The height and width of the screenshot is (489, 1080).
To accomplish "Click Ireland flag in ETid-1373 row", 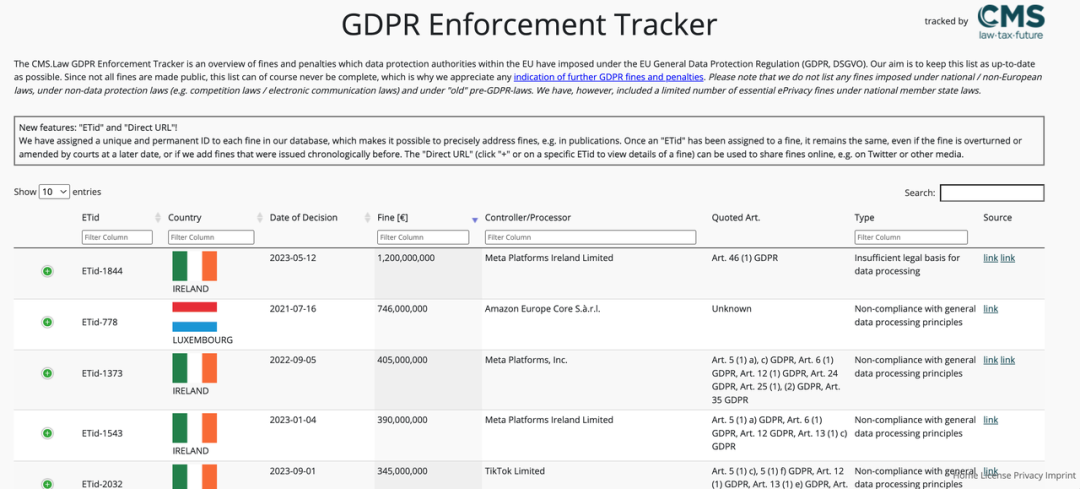I will coord(194,368).
